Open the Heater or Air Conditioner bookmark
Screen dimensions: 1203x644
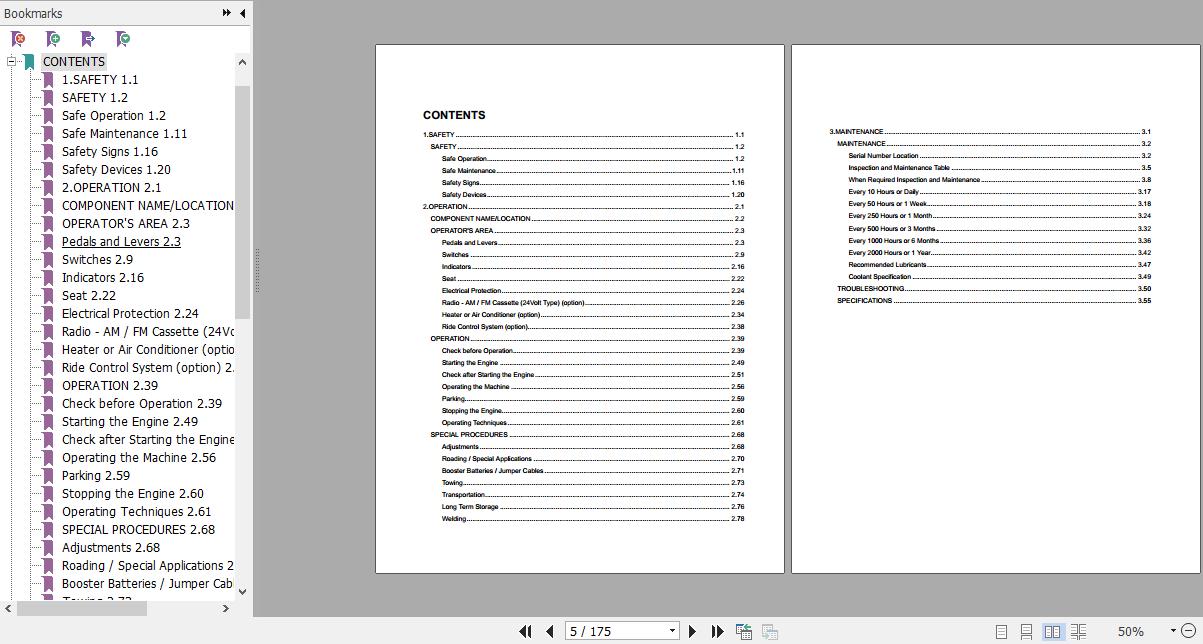pyautogui.click(x=147, y=350)
